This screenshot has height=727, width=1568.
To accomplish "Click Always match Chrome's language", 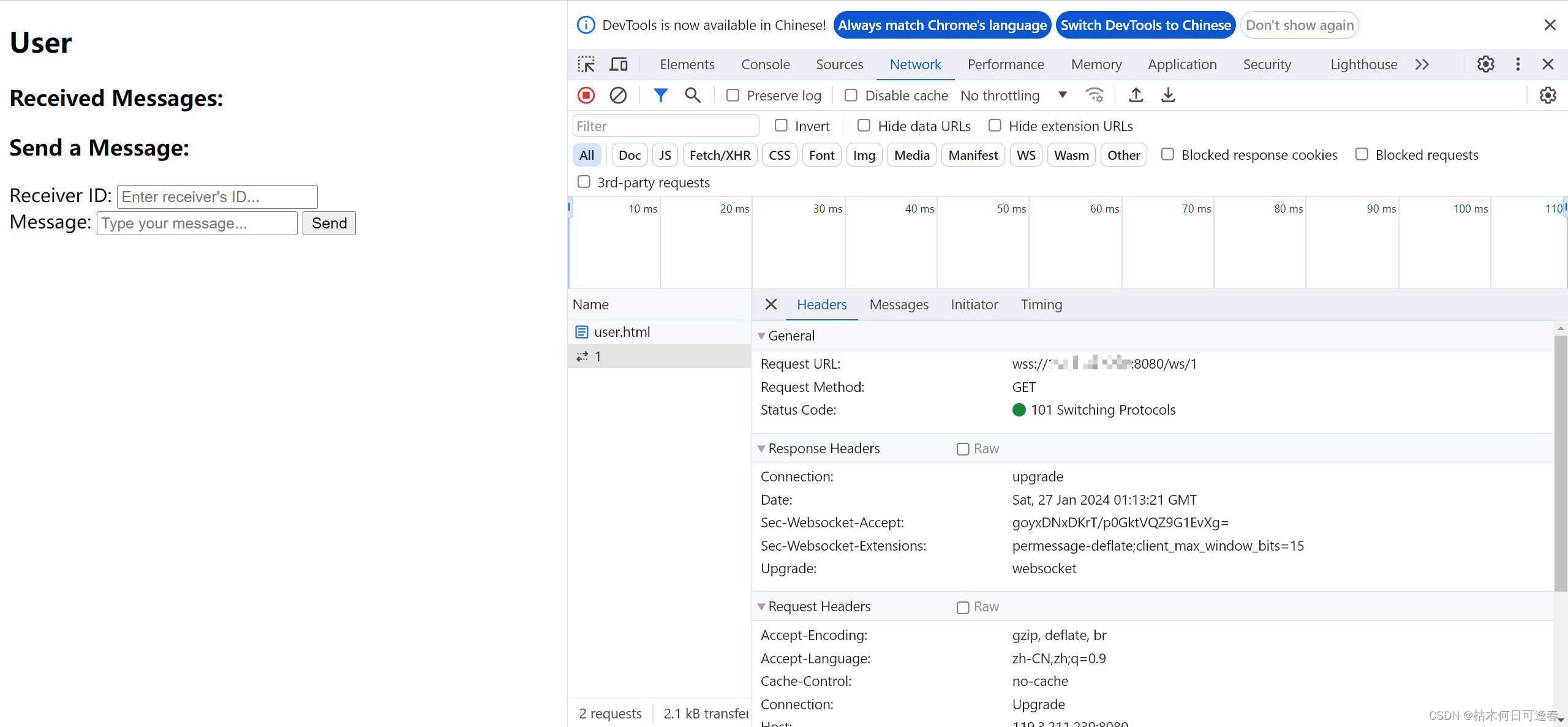I will click(943, 25).
